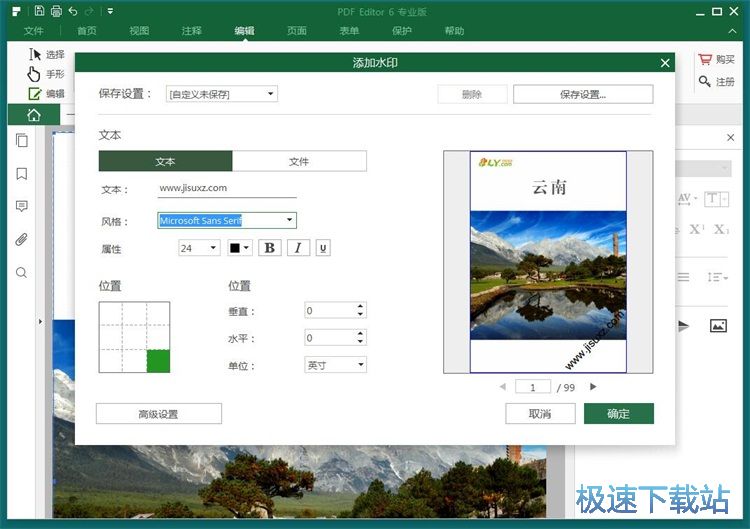
Task: Click the Undo arrow icon
Action: coord(73,11)
